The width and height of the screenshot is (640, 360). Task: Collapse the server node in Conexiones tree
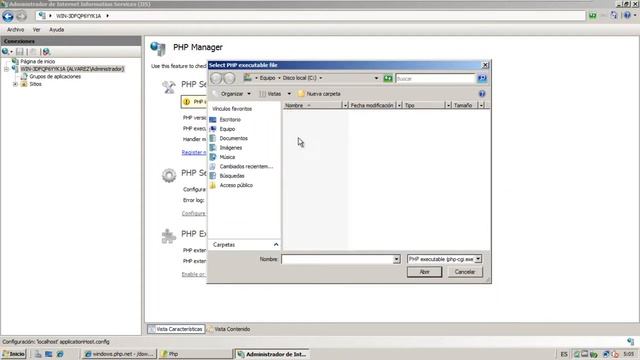(7, 69)
